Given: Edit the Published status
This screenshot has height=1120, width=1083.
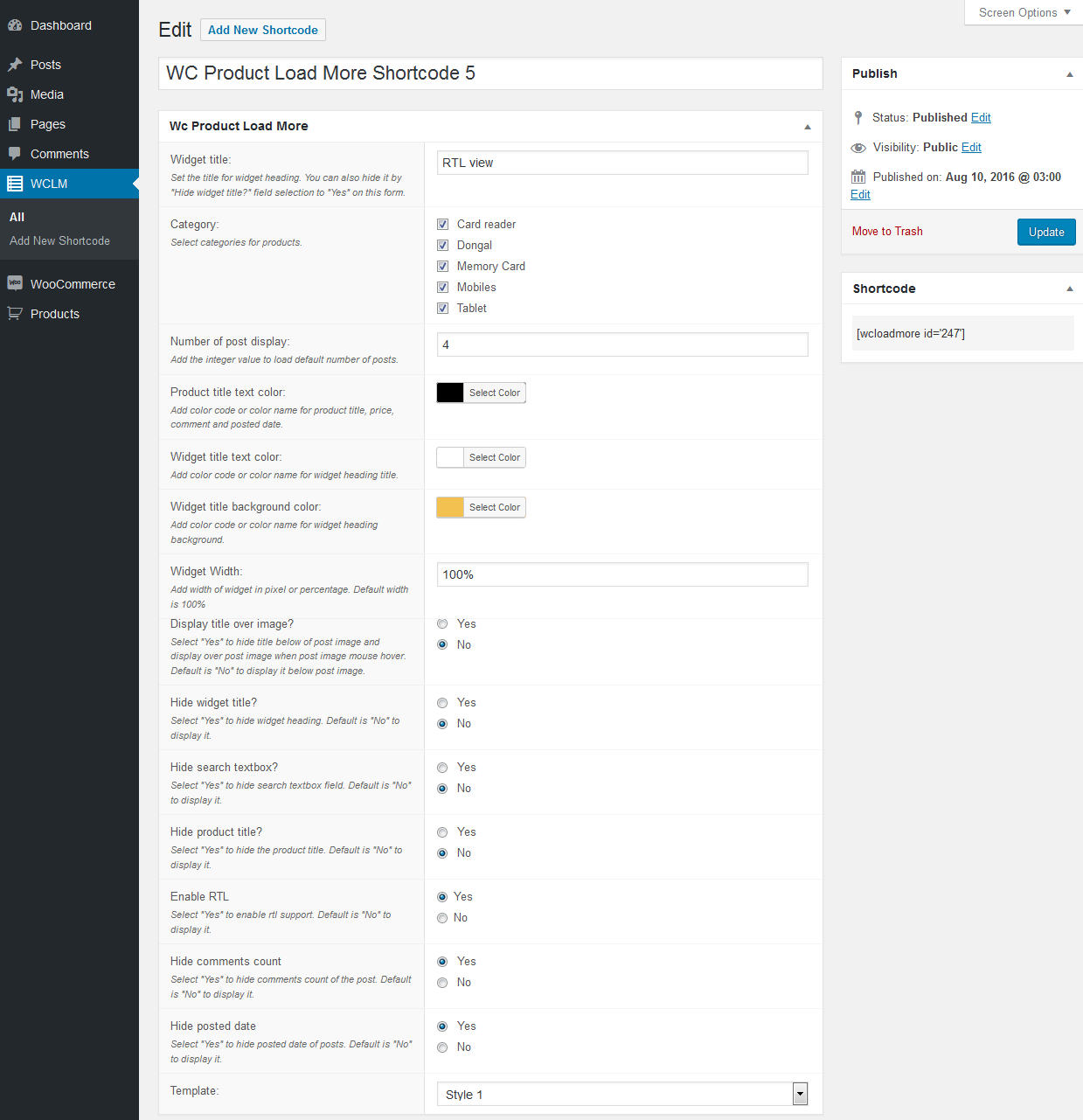Looking at the screenshot, I should tap(981, 117).
